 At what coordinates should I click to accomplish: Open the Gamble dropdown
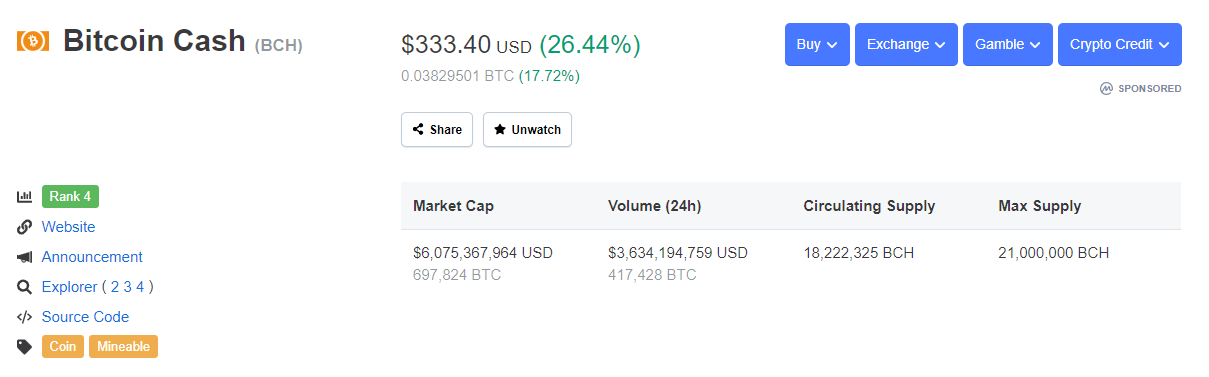click(x=1008, y=45)
